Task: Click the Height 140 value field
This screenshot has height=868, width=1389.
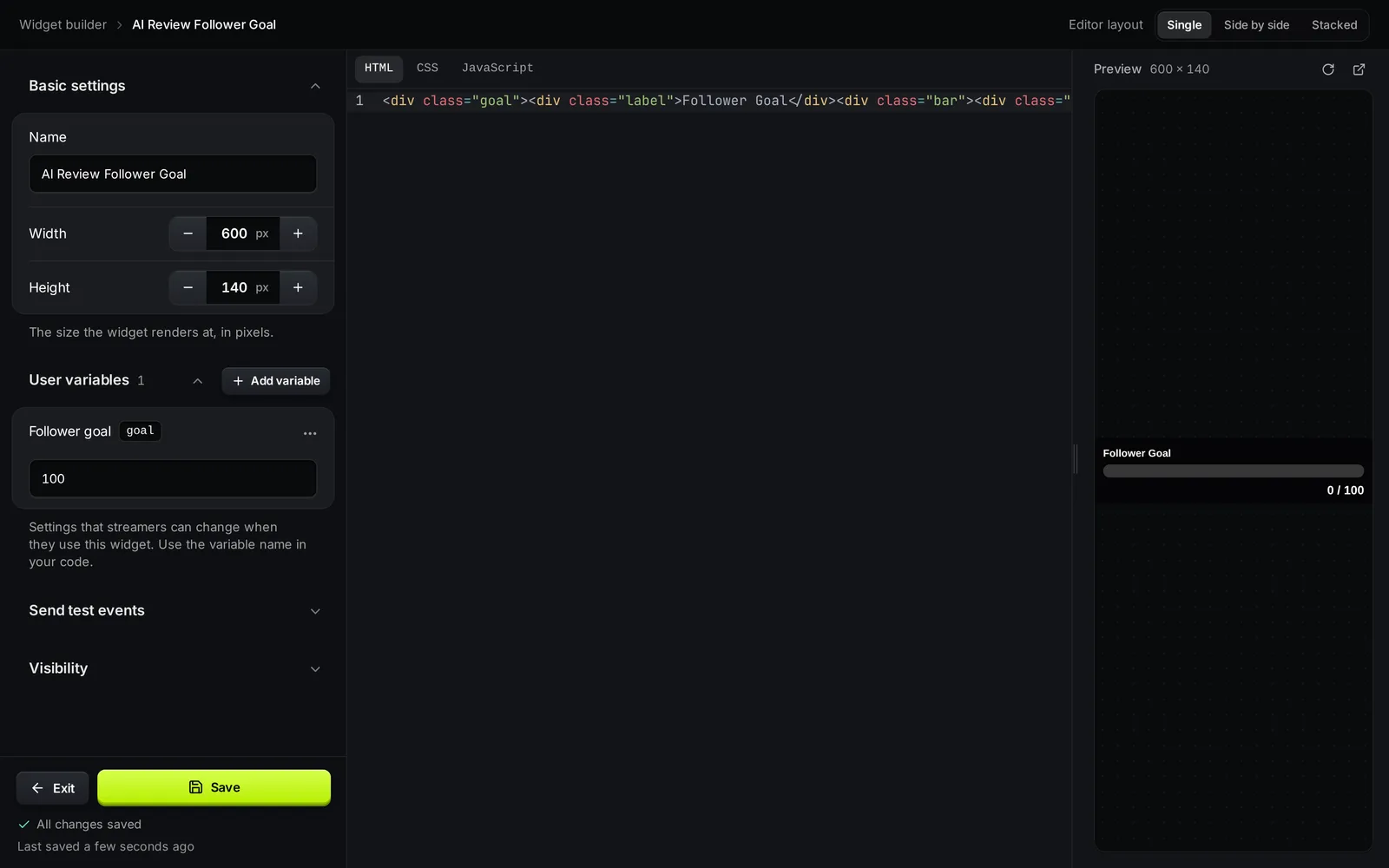Action: 243,287
